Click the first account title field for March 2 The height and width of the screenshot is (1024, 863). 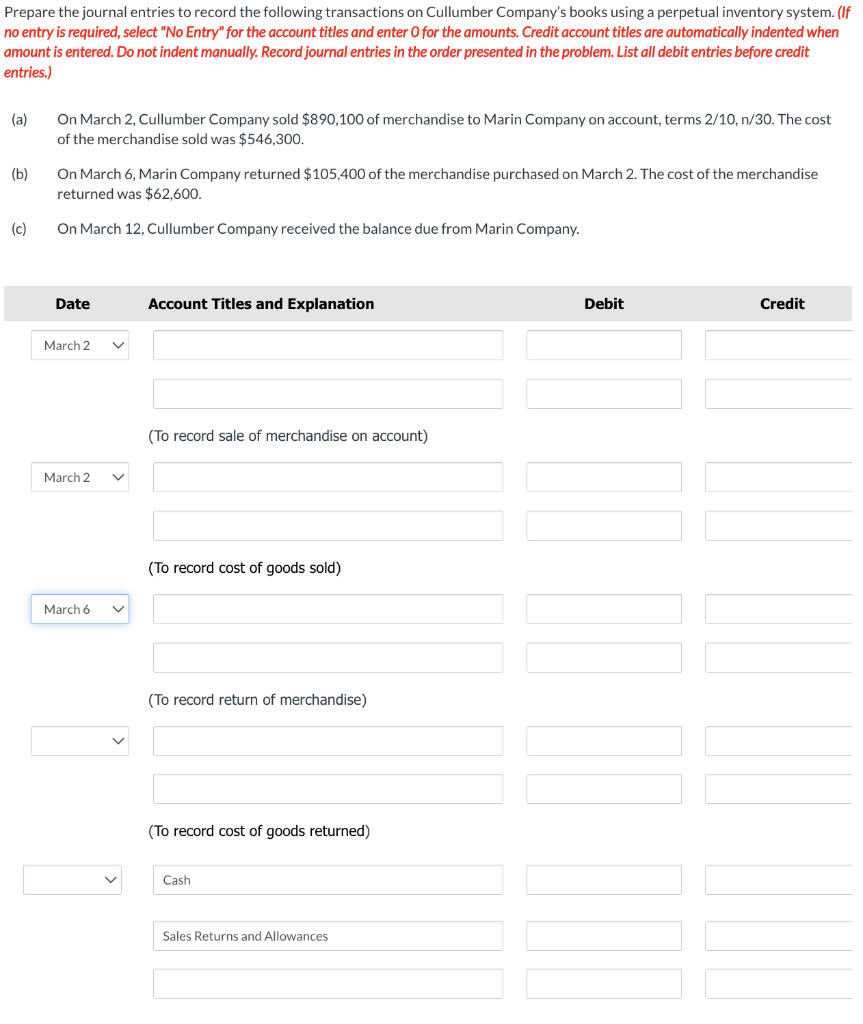point(327,345)
